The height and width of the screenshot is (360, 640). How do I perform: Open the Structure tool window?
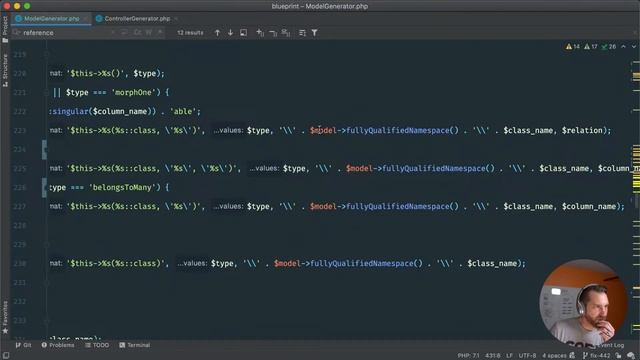click(5, 70)
